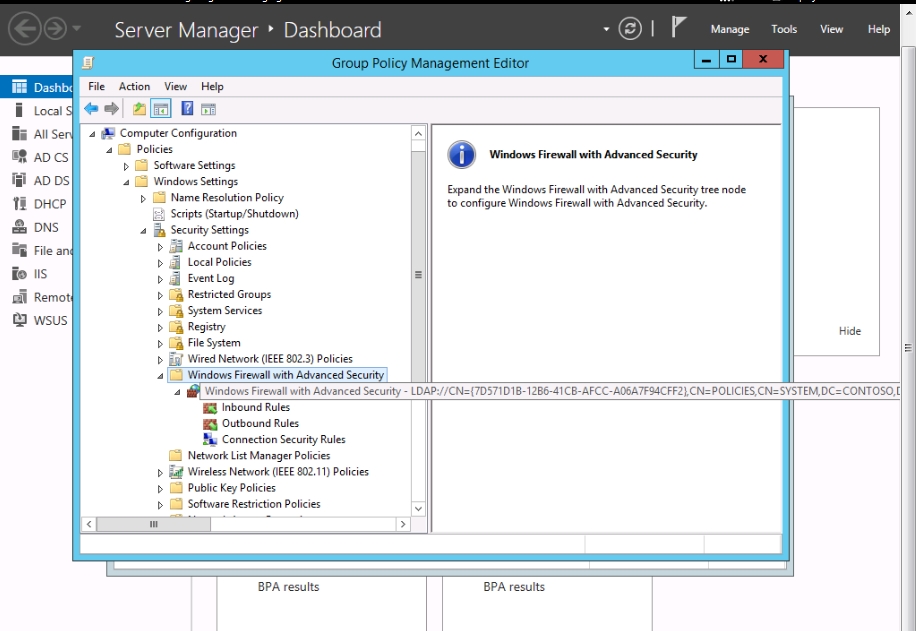Expand the Public Key Policies node
The height and width of the screenshot is (631, 916).
pyautogui.click(x=160, y=488)
